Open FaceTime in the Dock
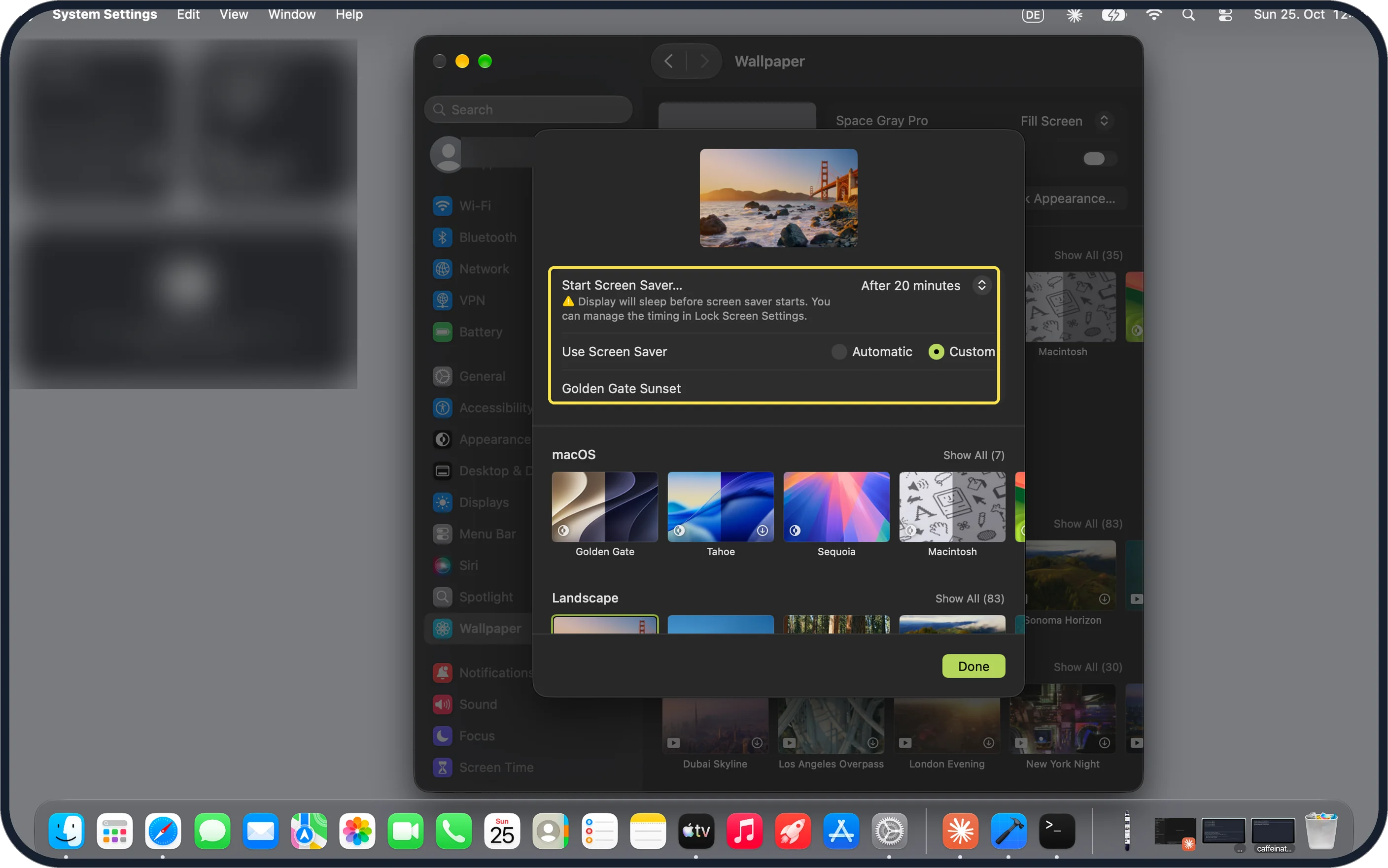This screenshot has height=868, width=1388. click(406, 831)
